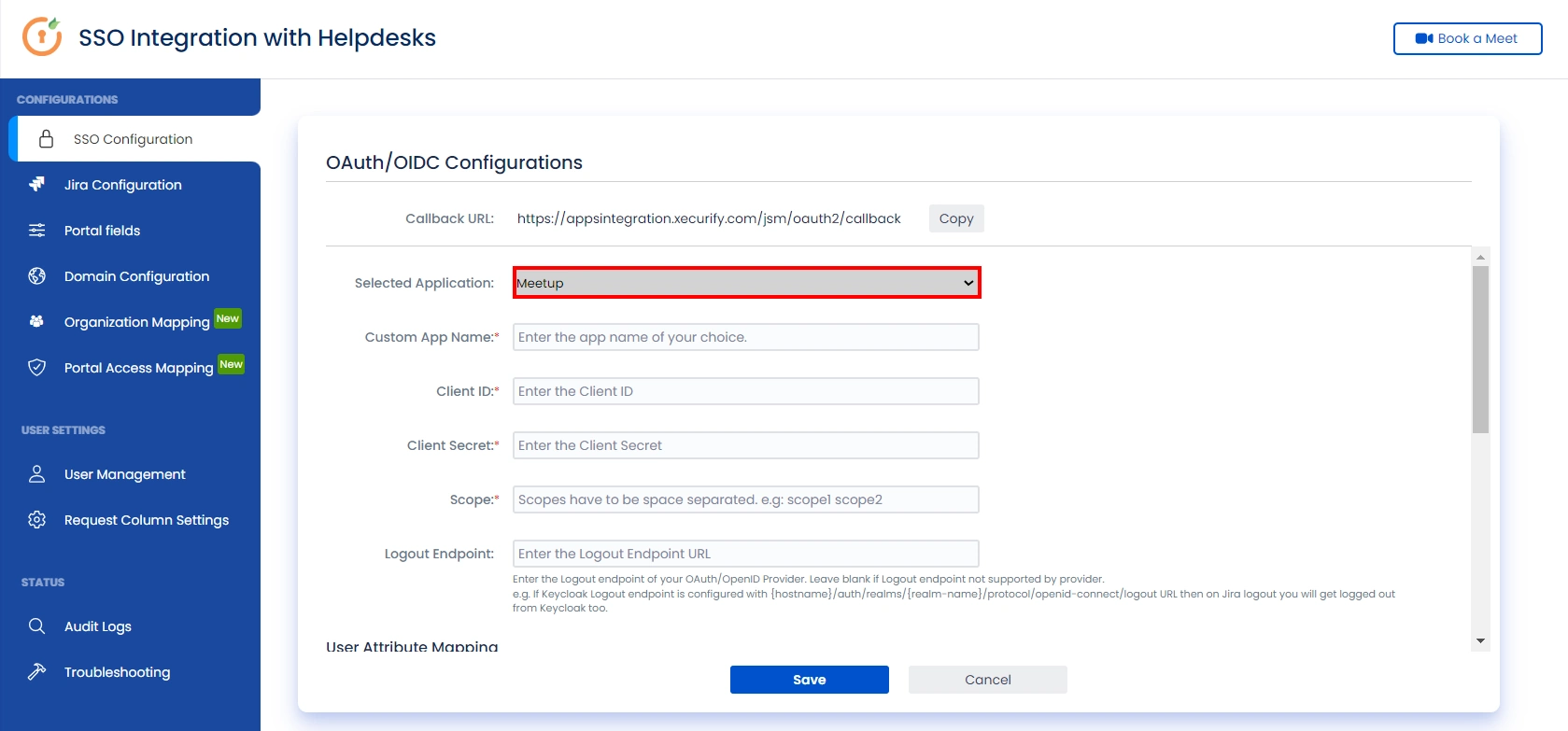Screen dimensions: 1568x731
Task: Save the OAuth configuration
Action: coord(810,680)
